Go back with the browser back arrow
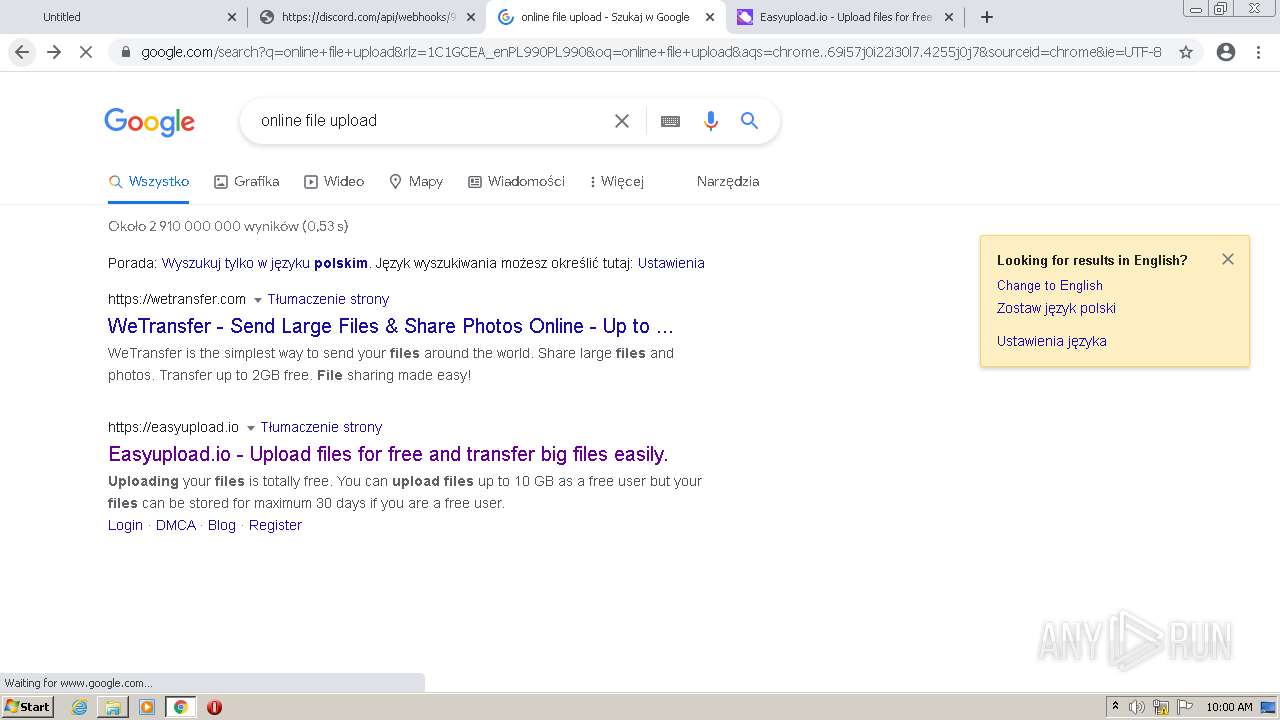1280x720 pixels. 22,52
